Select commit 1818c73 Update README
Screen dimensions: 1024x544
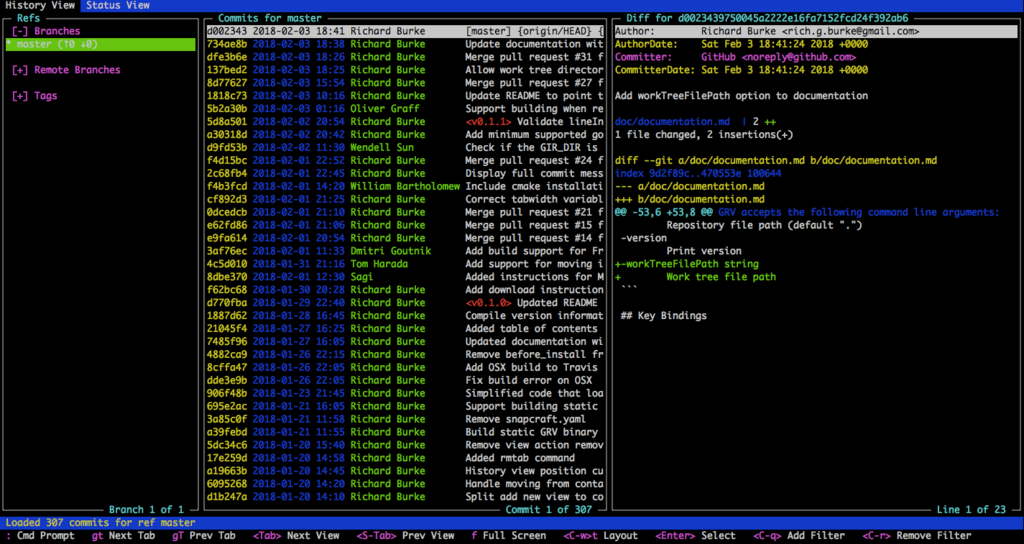pyautogui.click(x=406, y=96)
